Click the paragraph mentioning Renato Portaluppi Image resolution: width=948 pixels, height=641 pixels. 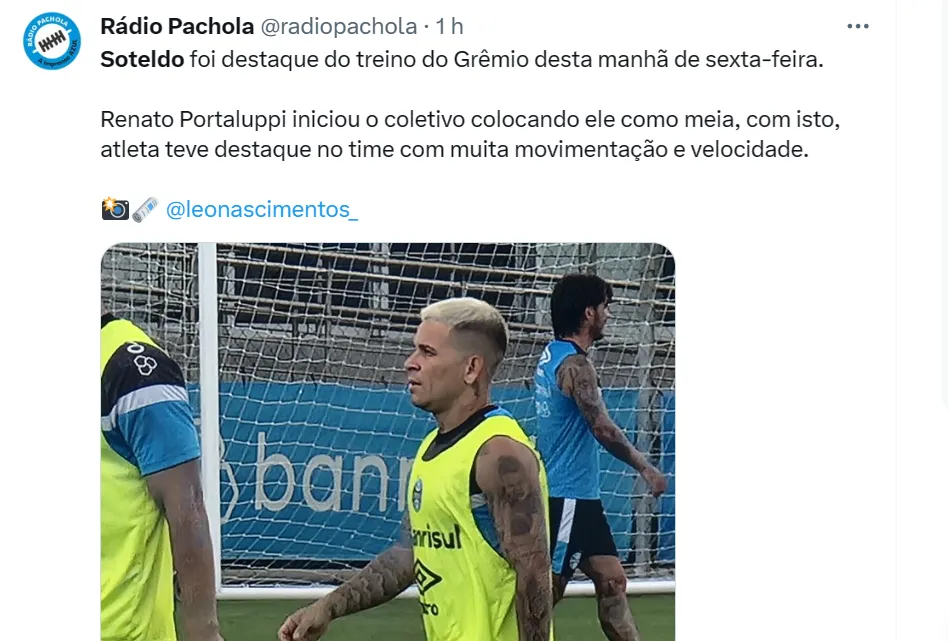(470, 134)
